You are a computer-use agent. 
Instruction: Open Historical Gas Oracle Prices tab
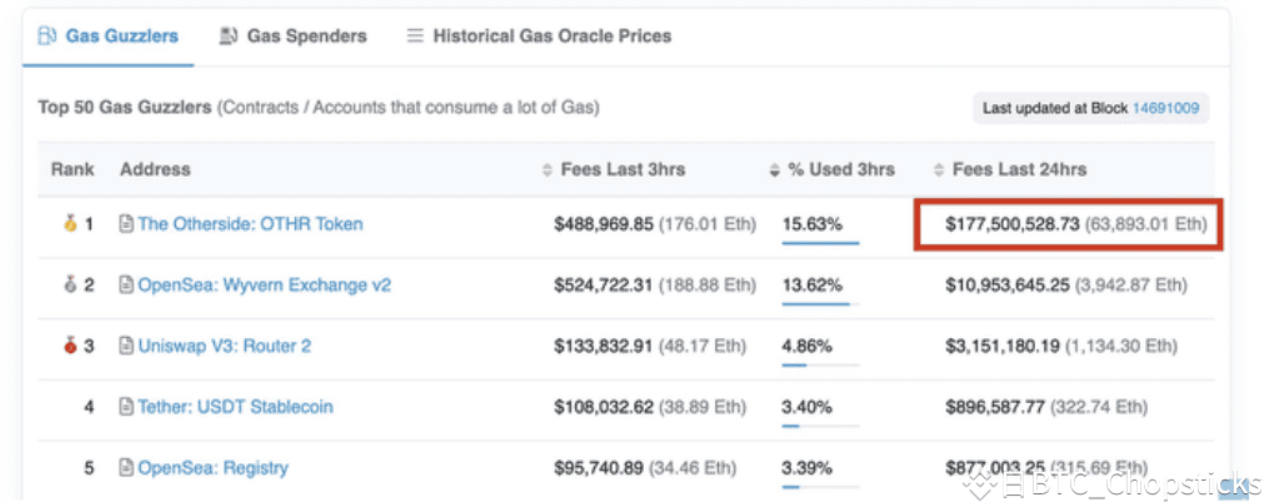pyautogui.click(x=539, y=36)
